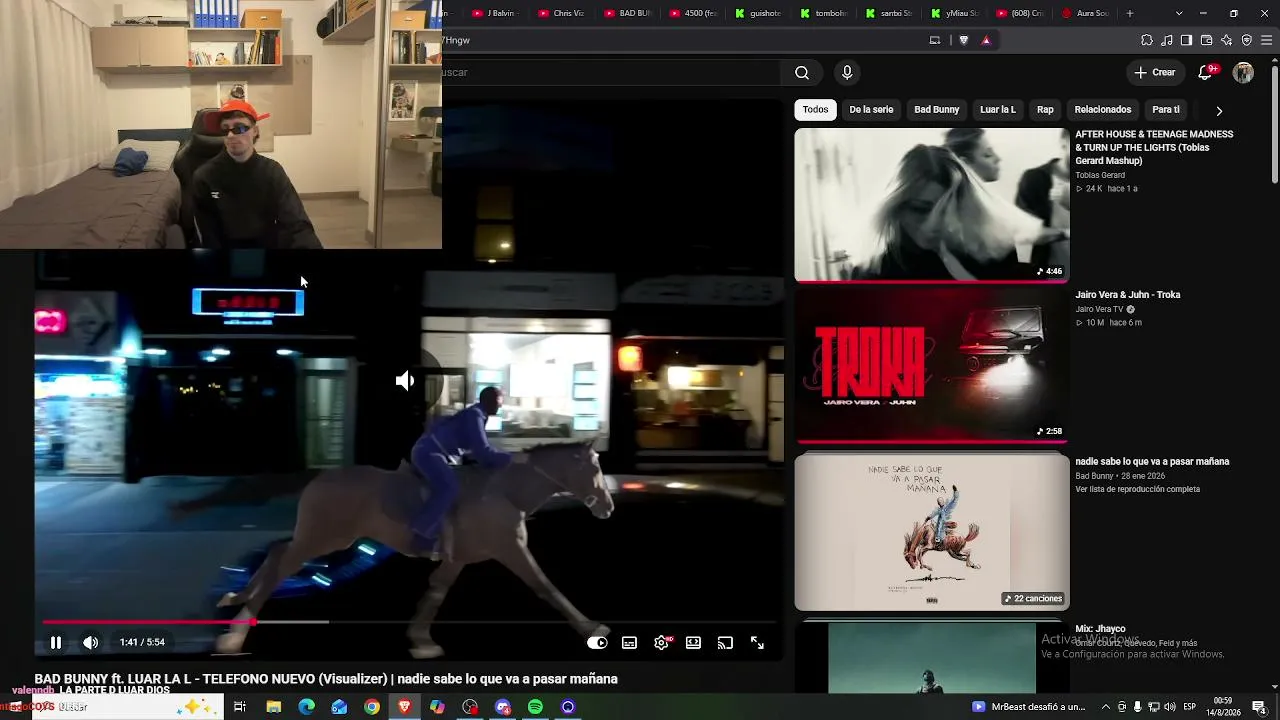This screenshot has height=720, width=1280.
Task: Switch to the Chris Viz browser tab
Action: tap(560, 13)
